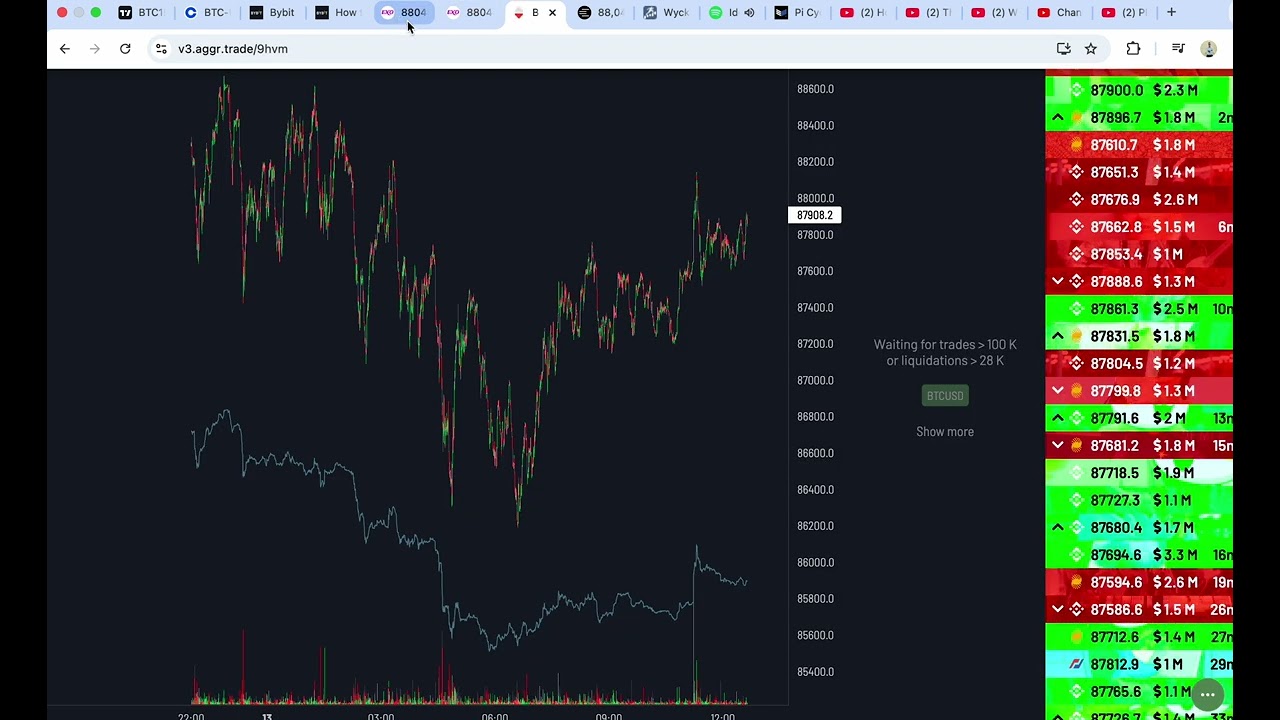This screenshot has height=720, width=1280.
Task: Switch to the Wyck browser tab
Action: [x=667, y=12]
